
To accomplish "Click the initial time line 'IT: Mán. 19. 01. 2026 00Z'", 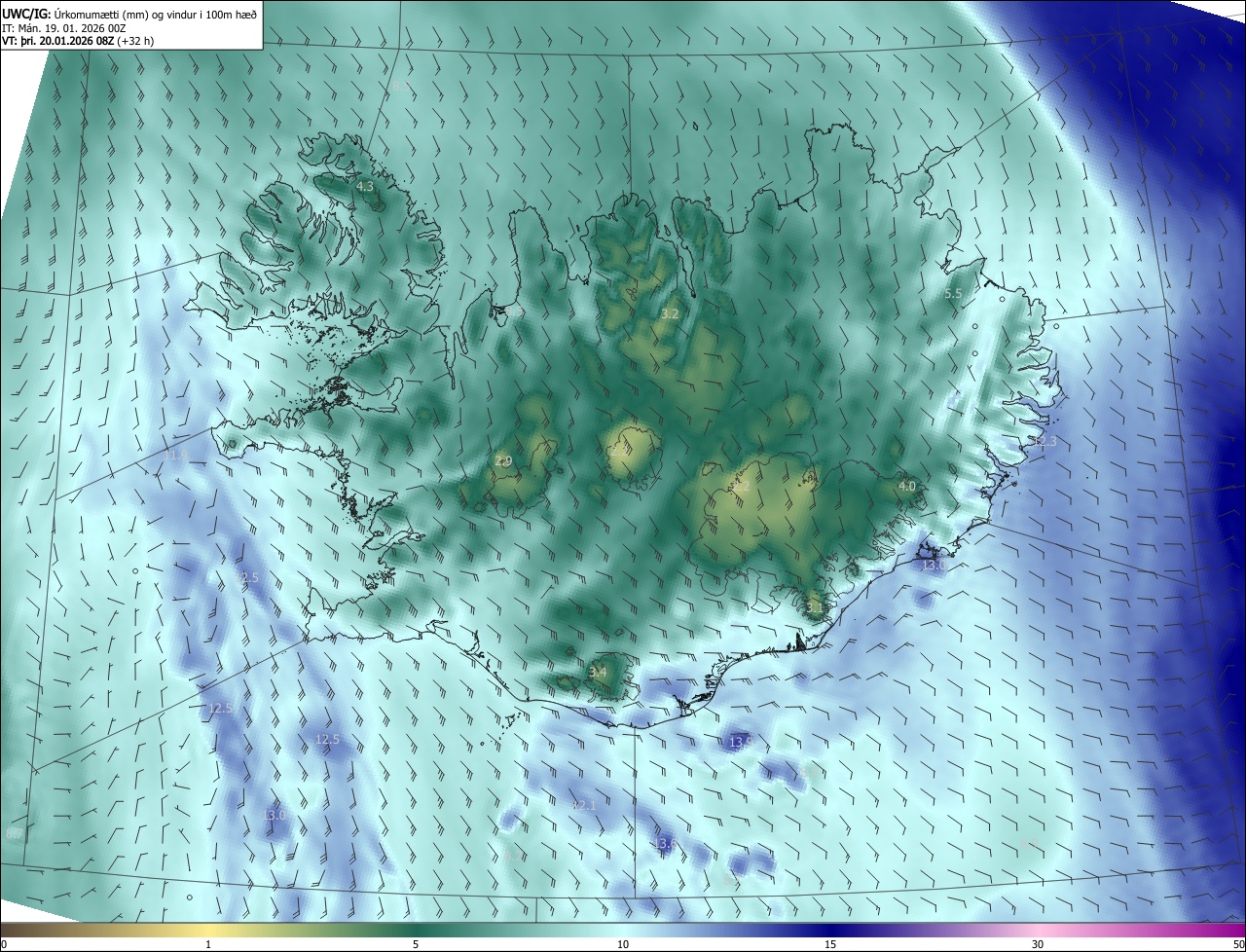I will click(64, 28).
